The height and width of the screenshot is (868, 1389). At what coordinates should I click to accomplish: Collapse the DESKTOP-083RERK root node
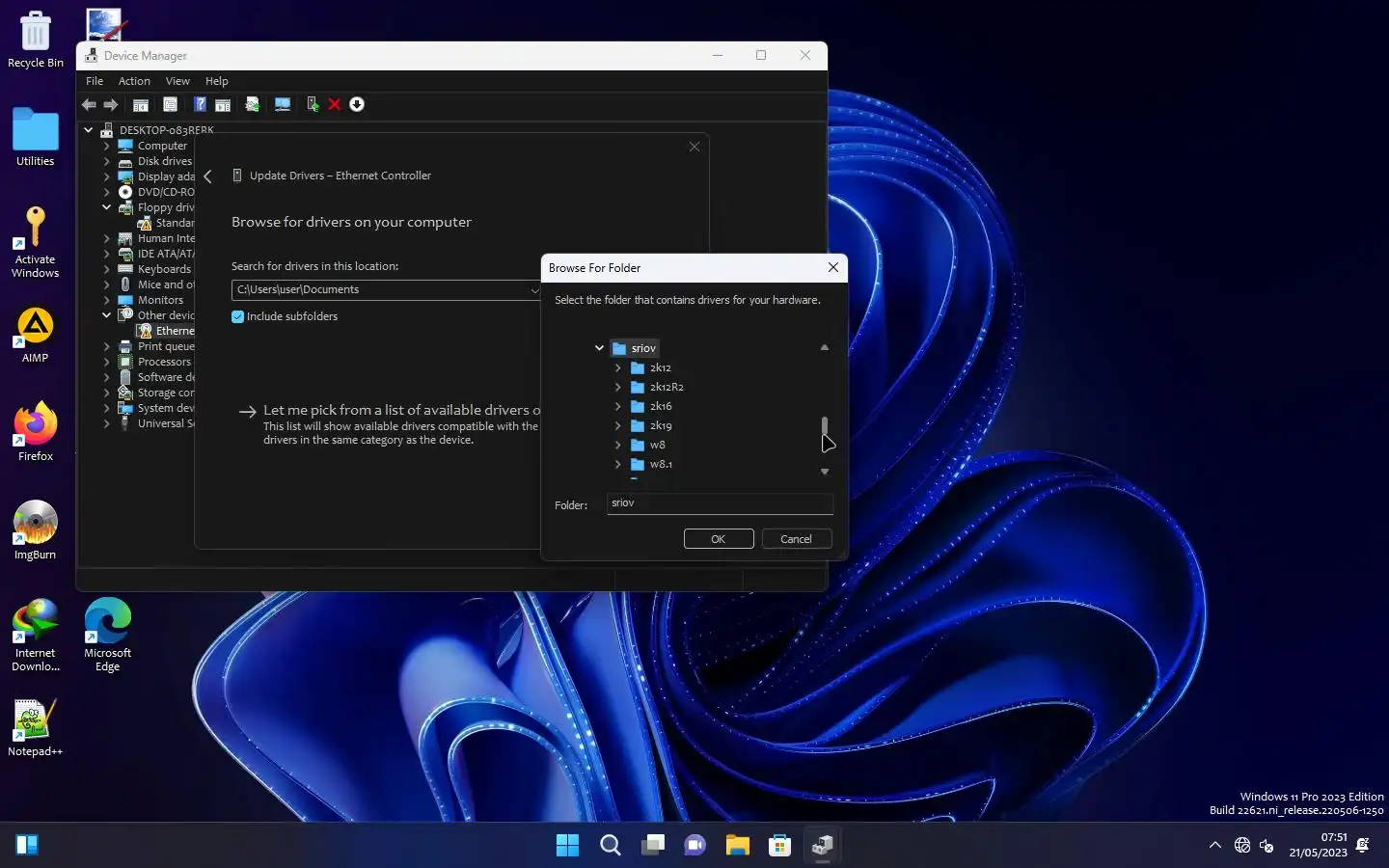[89, 130]
